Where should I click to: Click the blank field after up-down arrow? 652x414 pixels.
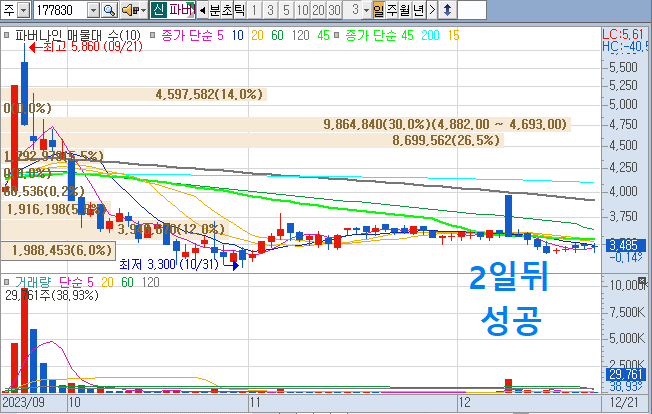472,10
